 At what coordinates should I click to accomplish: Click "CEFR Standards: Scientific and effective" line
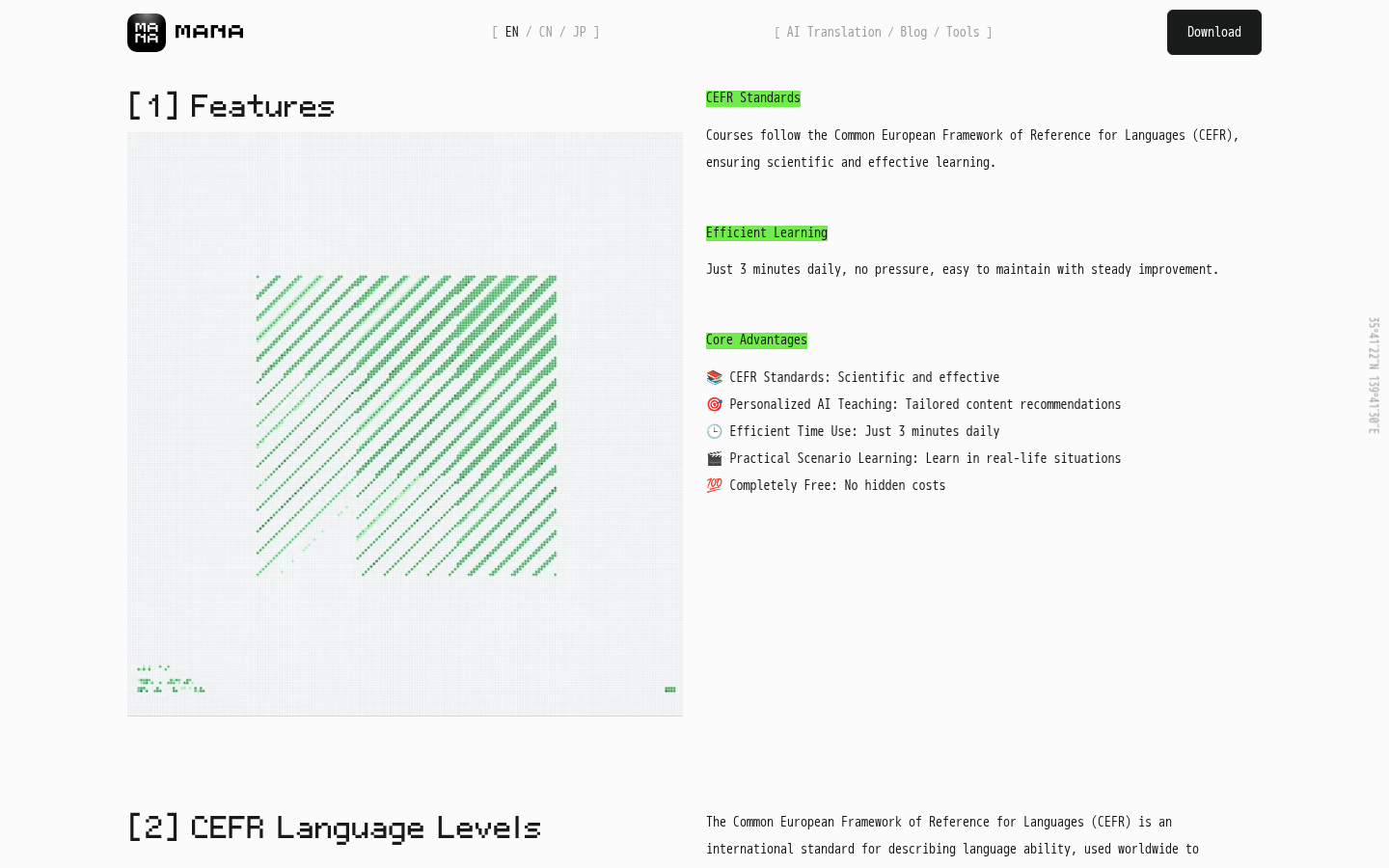click(864, 377)
